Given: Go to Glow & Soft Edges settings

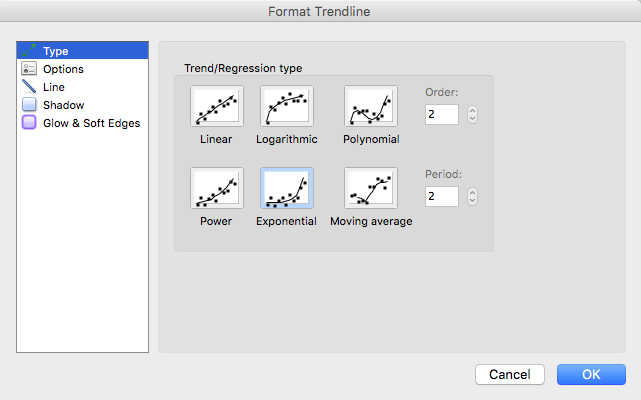Looking at the screenshot, I should [91, 123].
